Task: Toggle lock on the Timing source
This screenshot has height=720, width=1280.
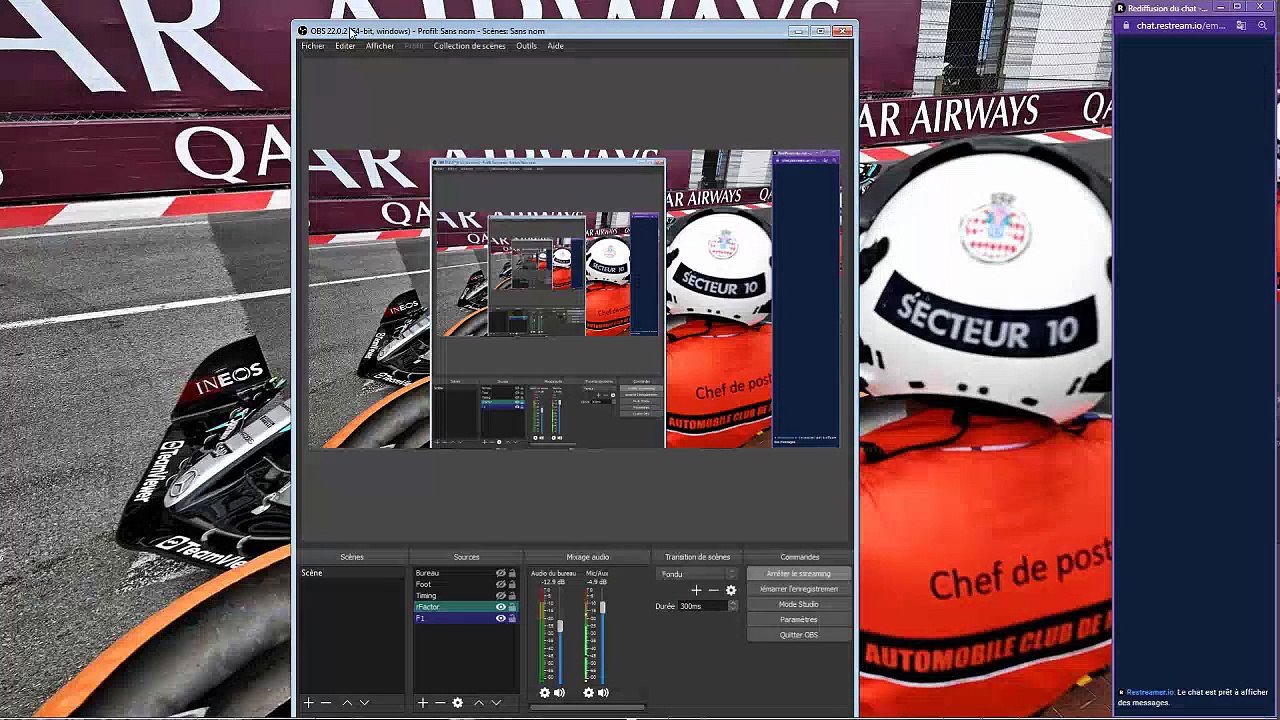Action: [x=512, y=595]
